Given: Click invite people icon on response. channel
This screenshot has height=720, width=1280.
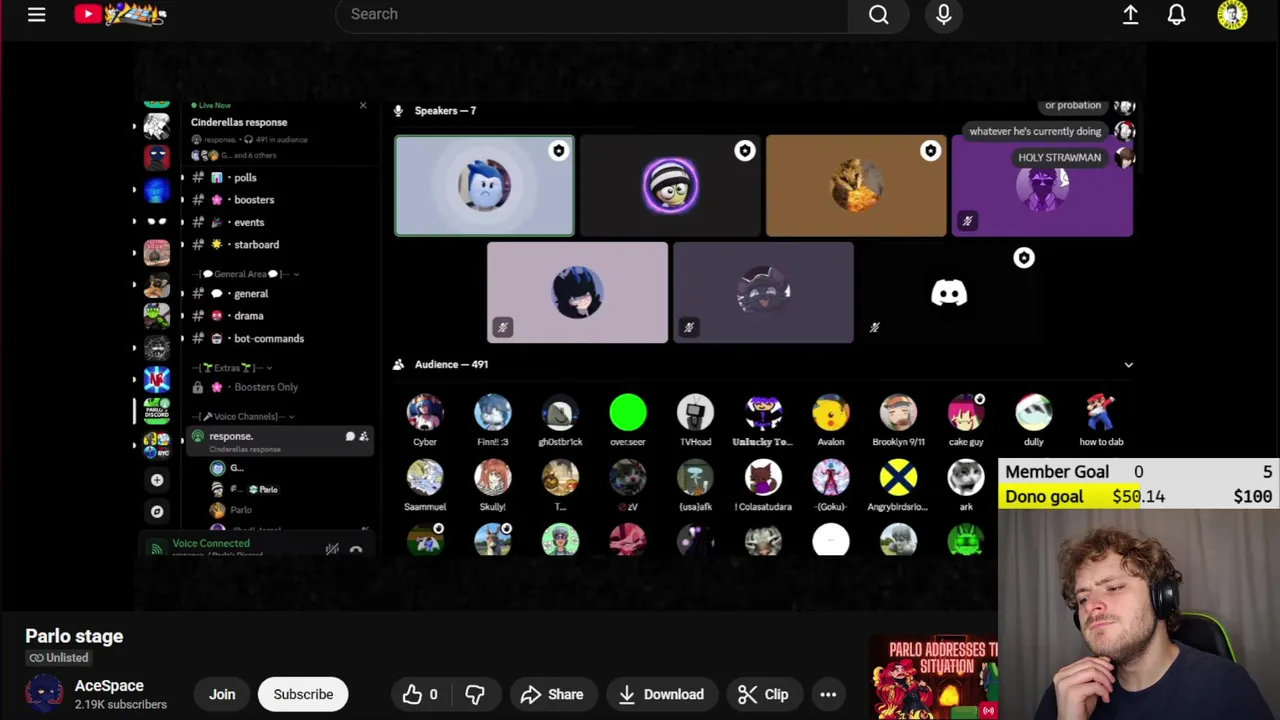Looking at the screenshot, I should (363, 436).
